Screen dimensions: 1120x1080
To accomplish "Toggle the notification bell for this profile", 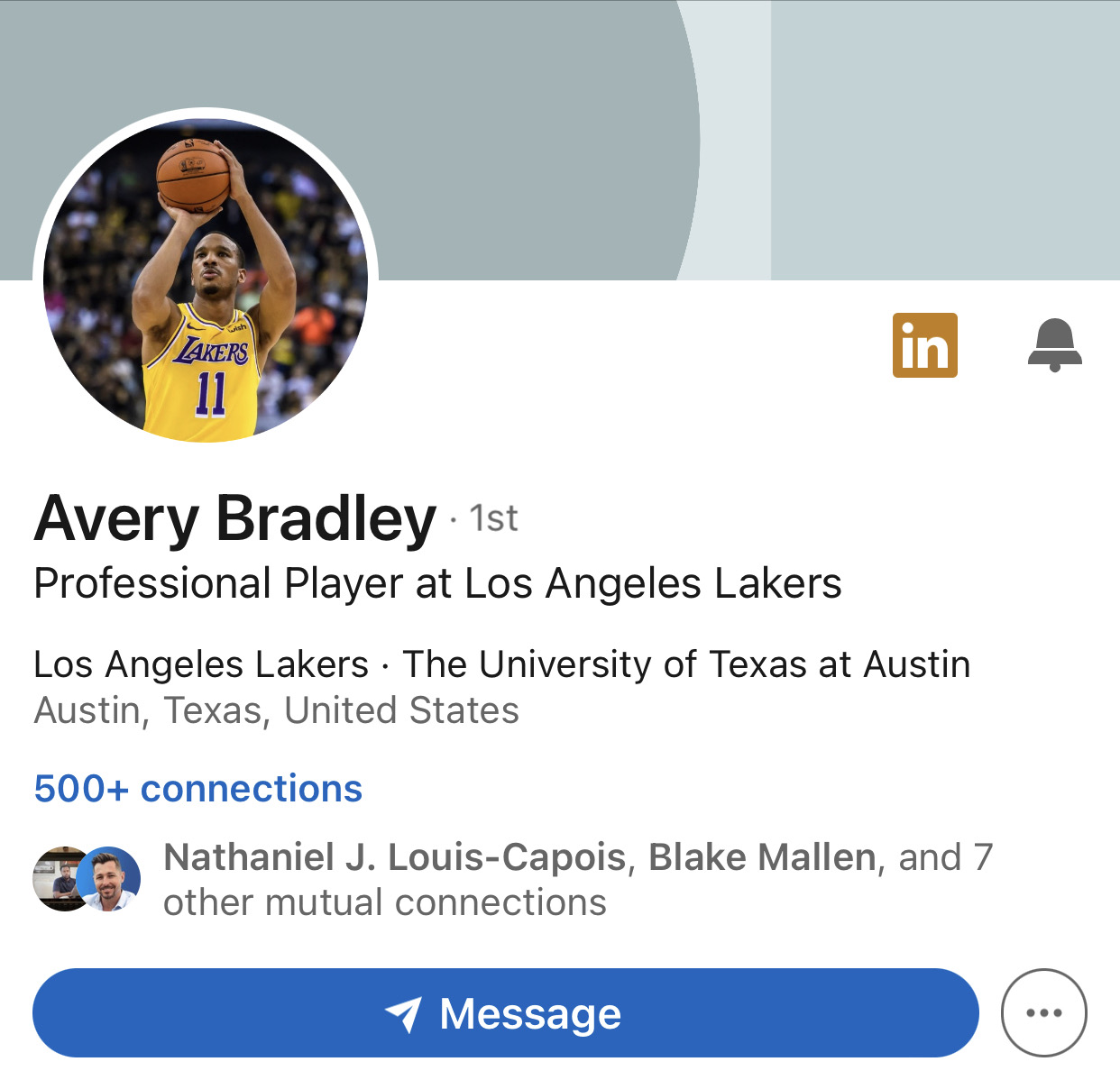I will point(1054,345).
